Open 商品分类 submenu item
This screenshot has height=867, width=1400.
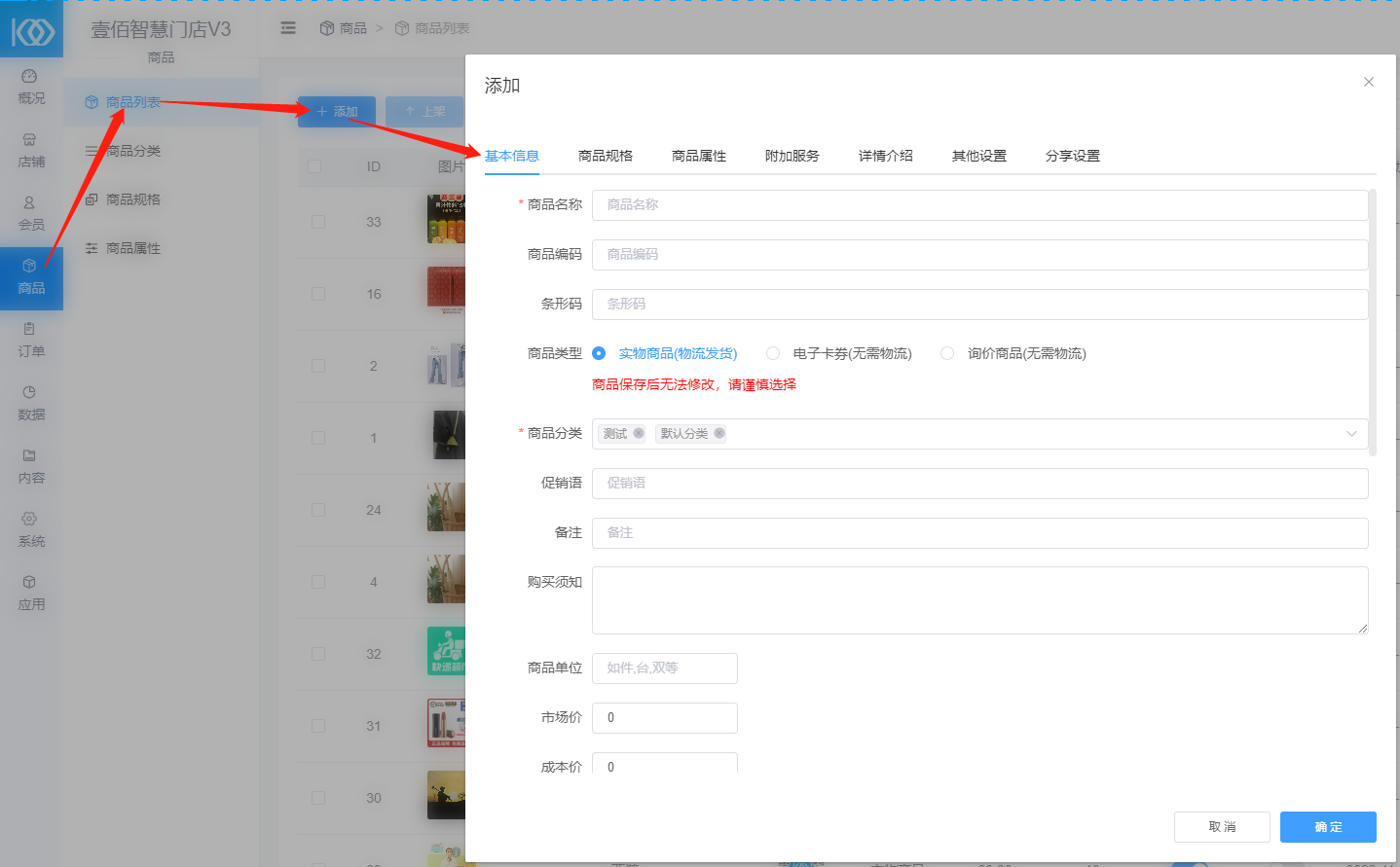[161, 151]
